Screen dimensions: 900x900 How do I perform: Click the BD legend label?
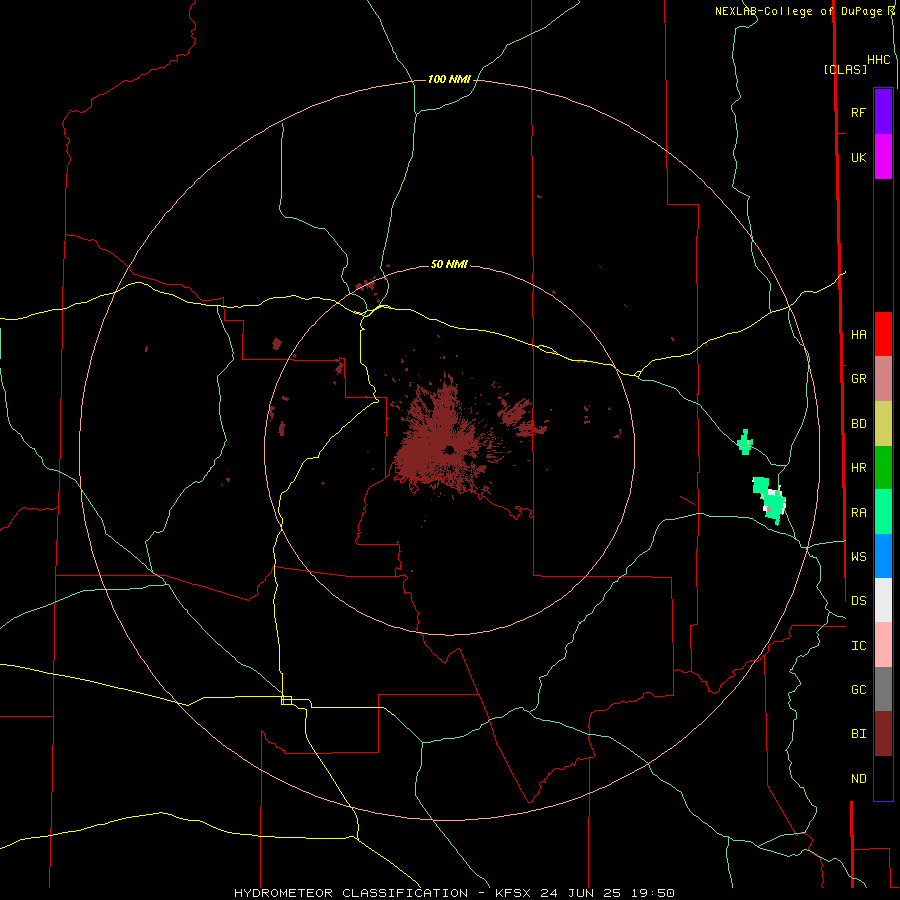click(x=858, y=424)
